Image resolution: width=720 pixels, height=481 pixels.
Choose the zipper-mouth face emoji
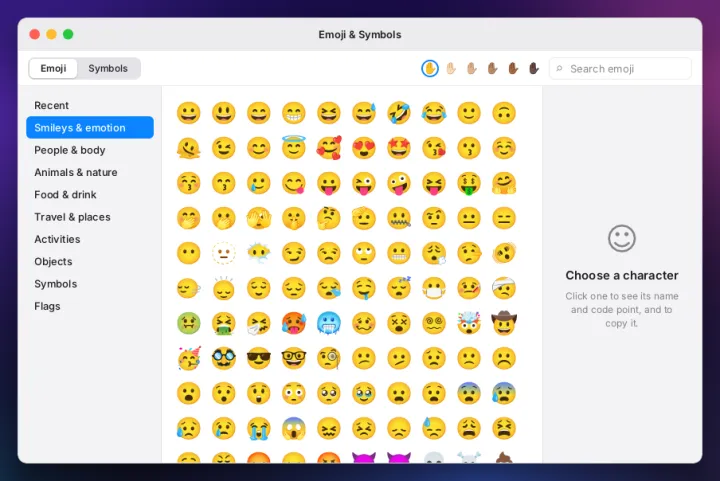[399, 218]
